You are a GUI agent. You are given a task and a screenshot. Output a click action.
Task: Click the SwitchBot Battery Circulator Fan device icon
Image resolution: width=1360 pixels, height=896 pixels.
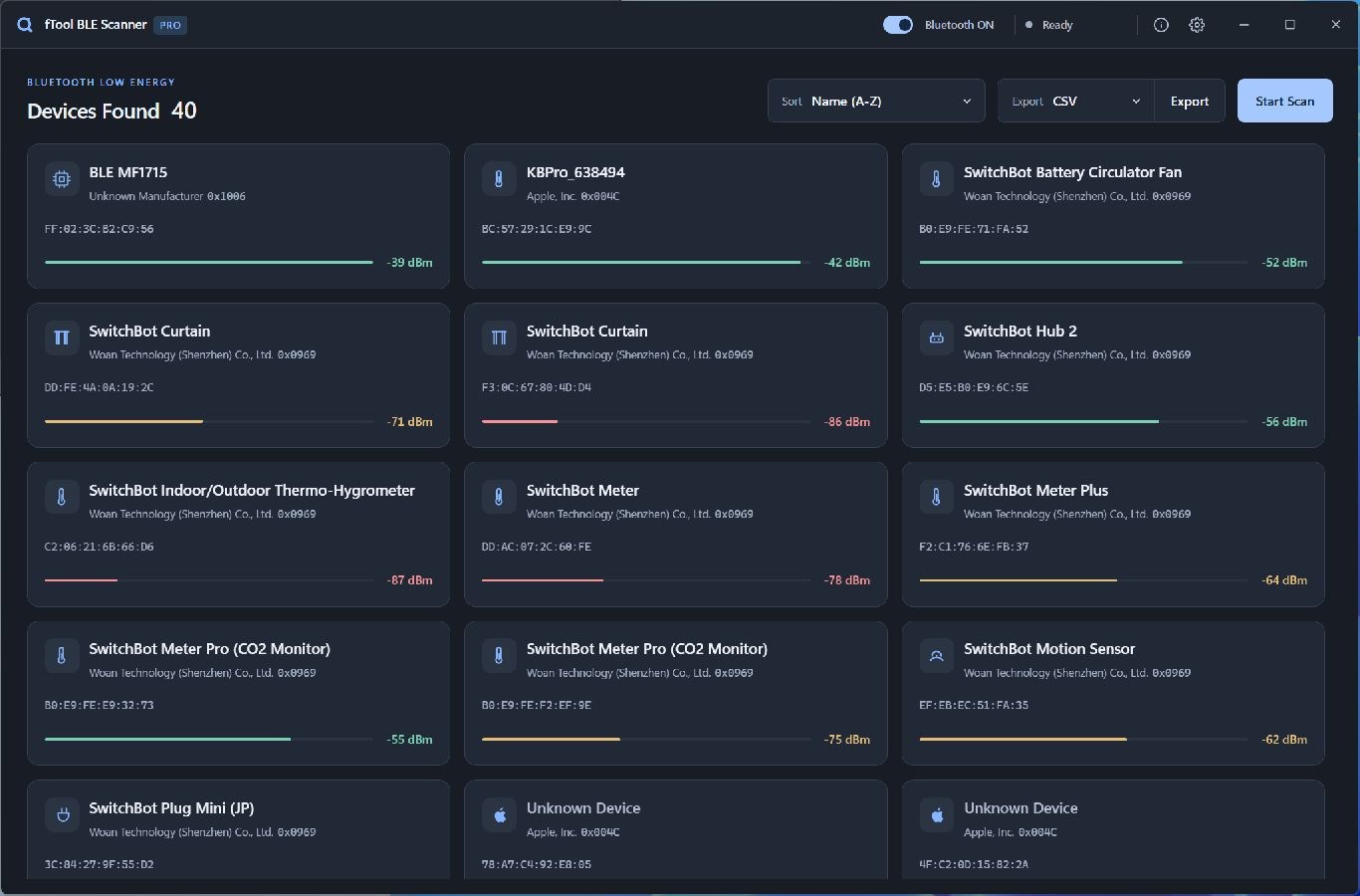coord(936,179)
